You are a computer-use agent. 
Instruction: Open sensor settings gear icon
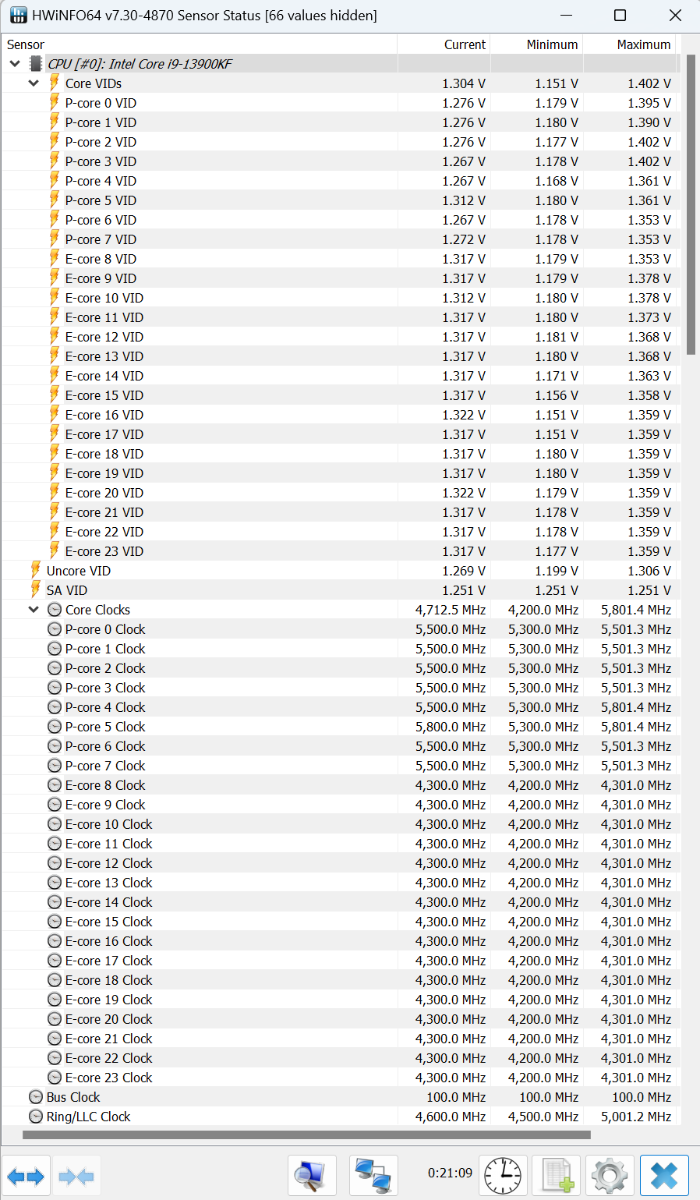pos(609,1175)
